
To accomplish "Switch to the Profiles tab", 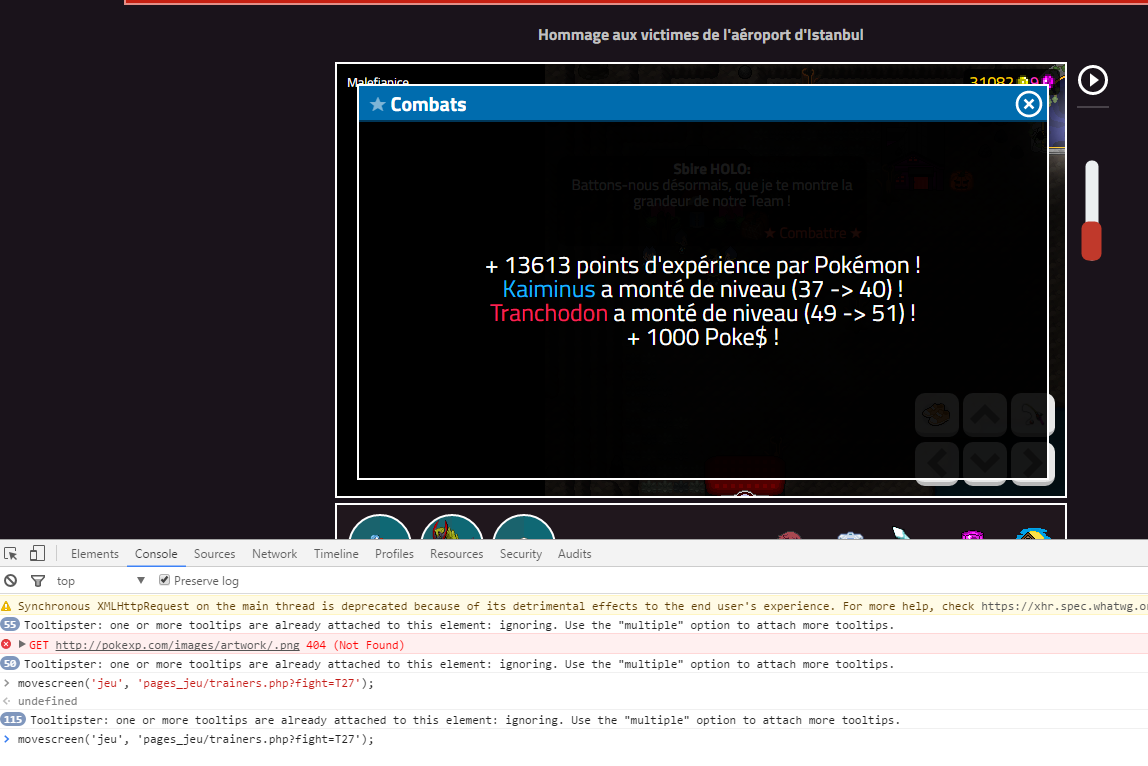I will pyautogui.click(x=394, y=554).
